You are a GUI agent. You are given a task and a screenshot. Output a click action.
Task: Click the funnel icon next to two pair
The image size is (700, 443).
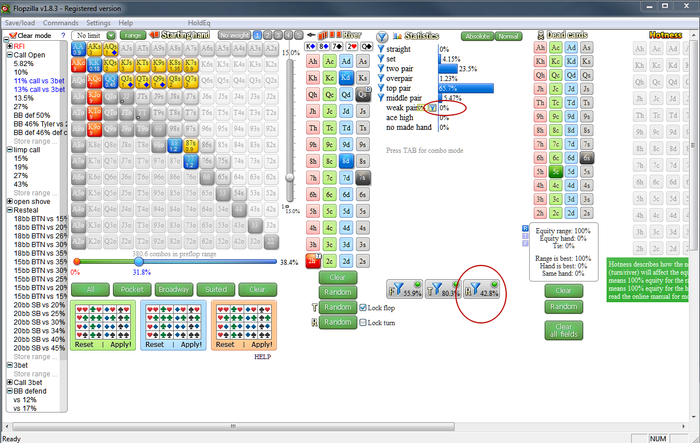(381, 68)
